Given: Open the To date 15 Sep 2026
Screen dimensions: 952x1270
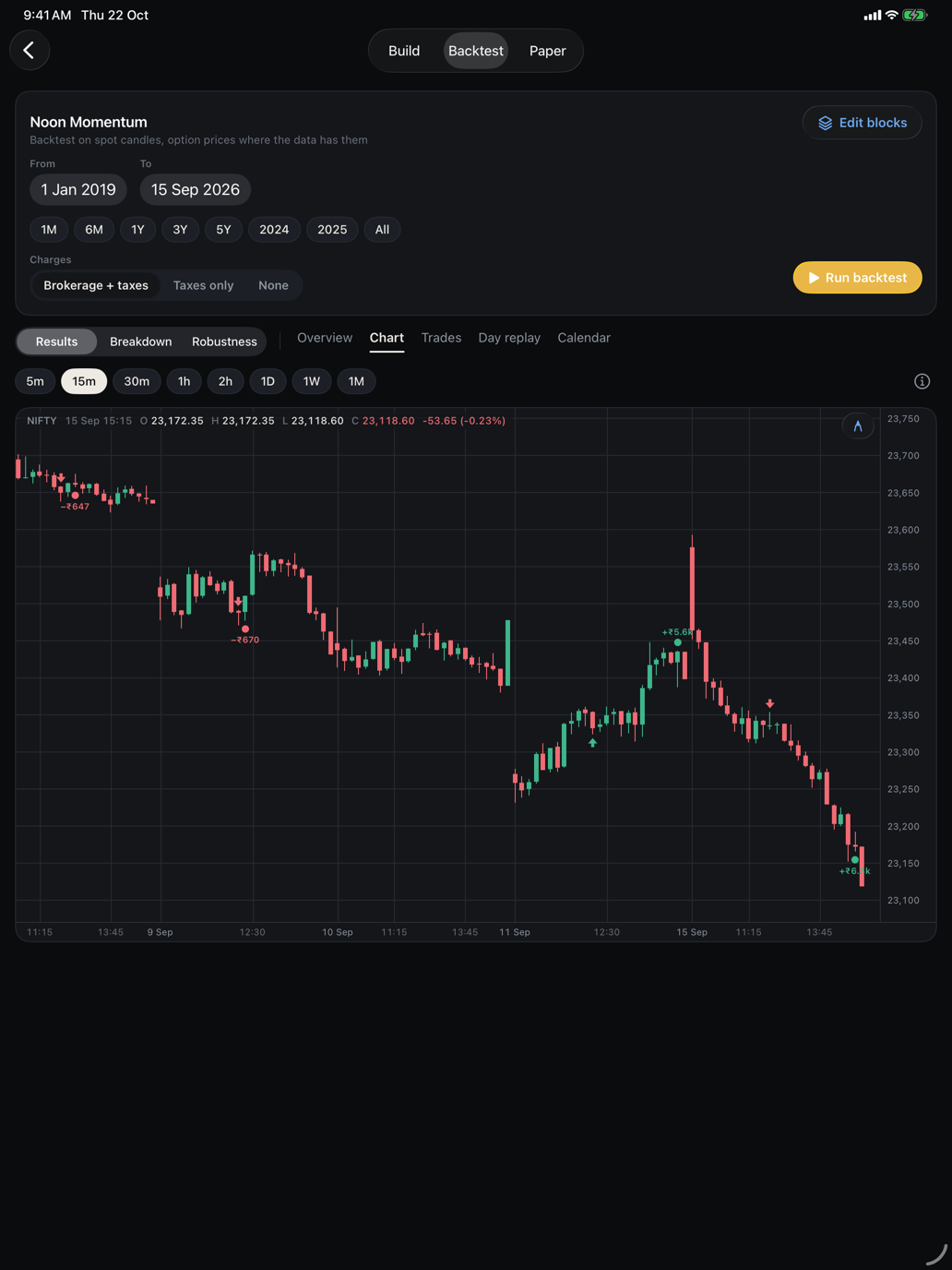Looking at the screenshot, I should pos(196,189).
